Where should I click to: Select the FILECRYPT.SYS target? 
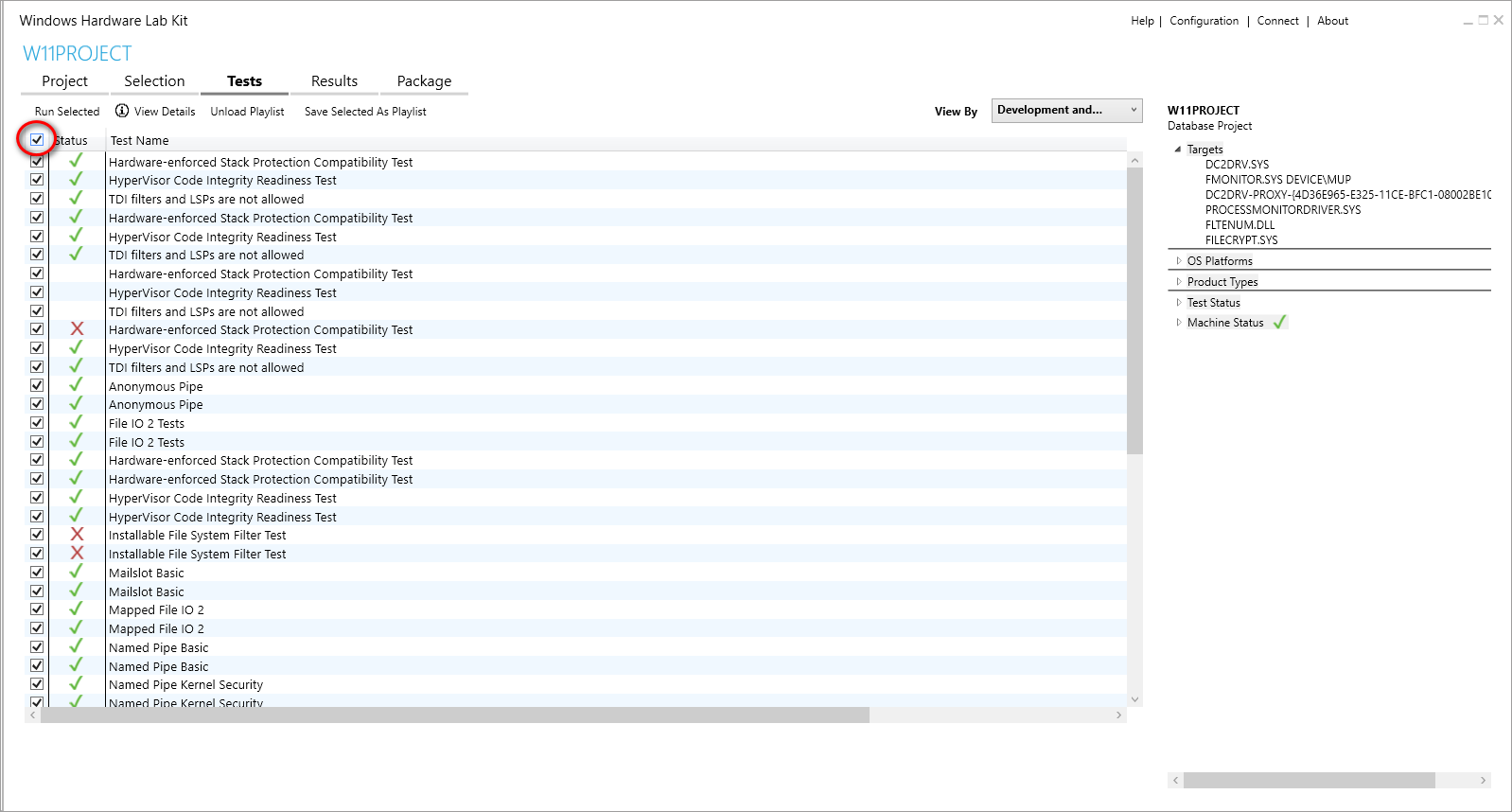coord(1241,240)
